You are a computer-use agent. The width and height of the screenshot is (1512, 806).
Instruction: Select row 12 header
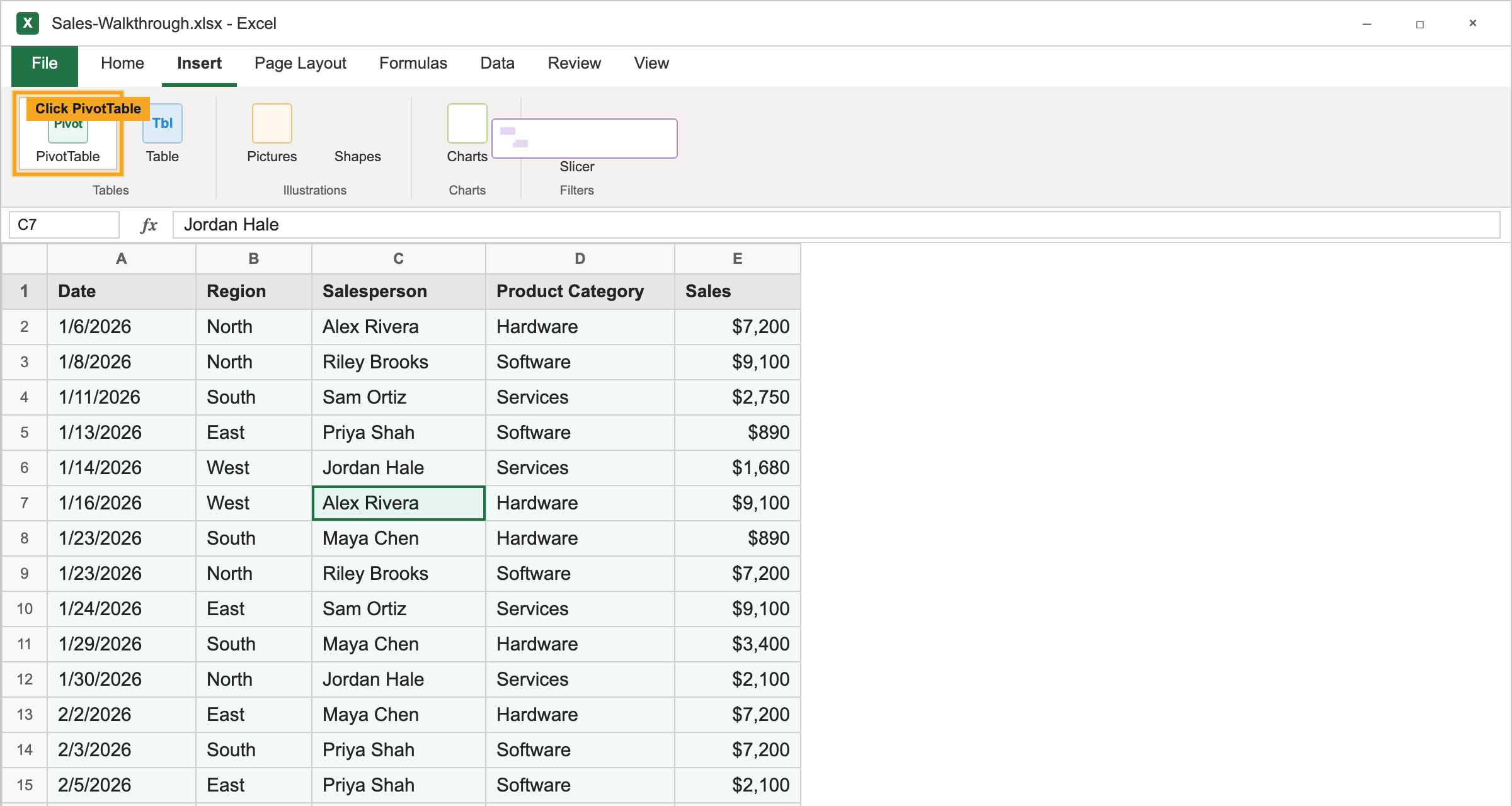pos(25,679)
